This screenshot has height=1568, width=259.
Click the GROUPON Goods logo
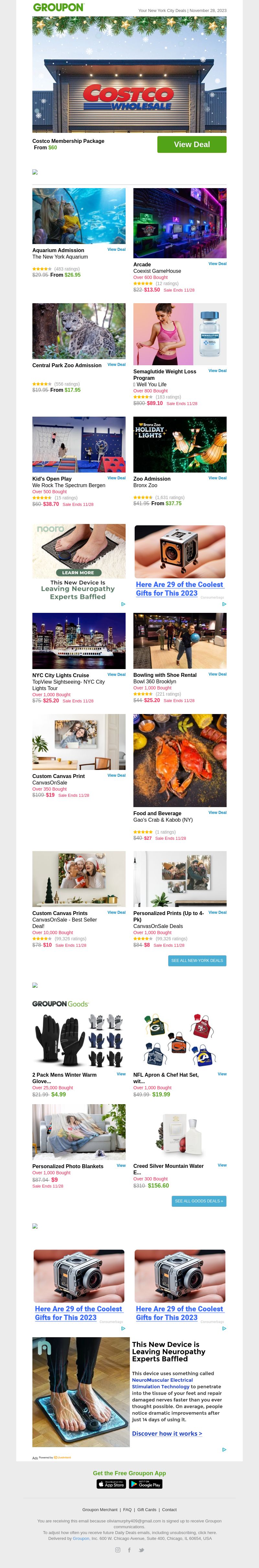click(x=60, y=1004)
